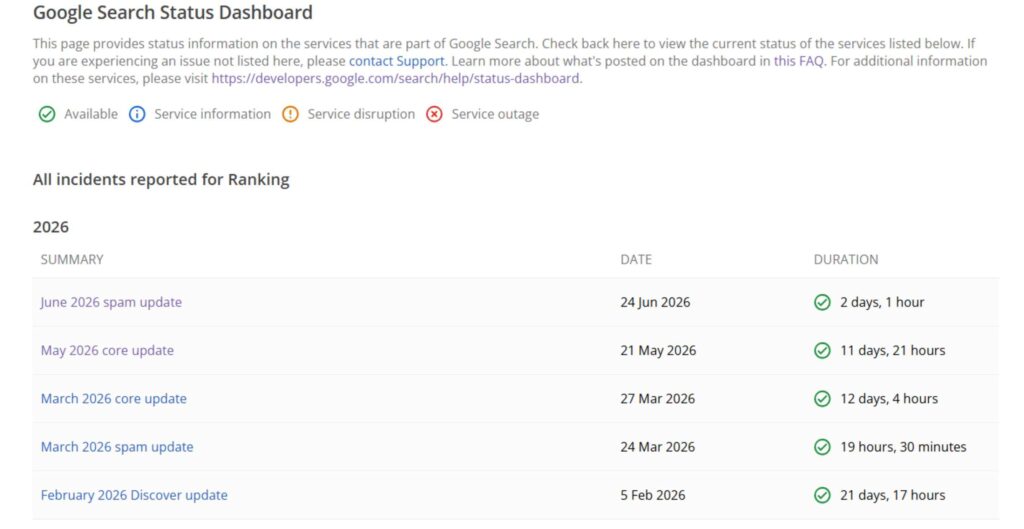Click the date 24 Jun 2026
The height and width of the screenshot is (529, 1024).
655,302
